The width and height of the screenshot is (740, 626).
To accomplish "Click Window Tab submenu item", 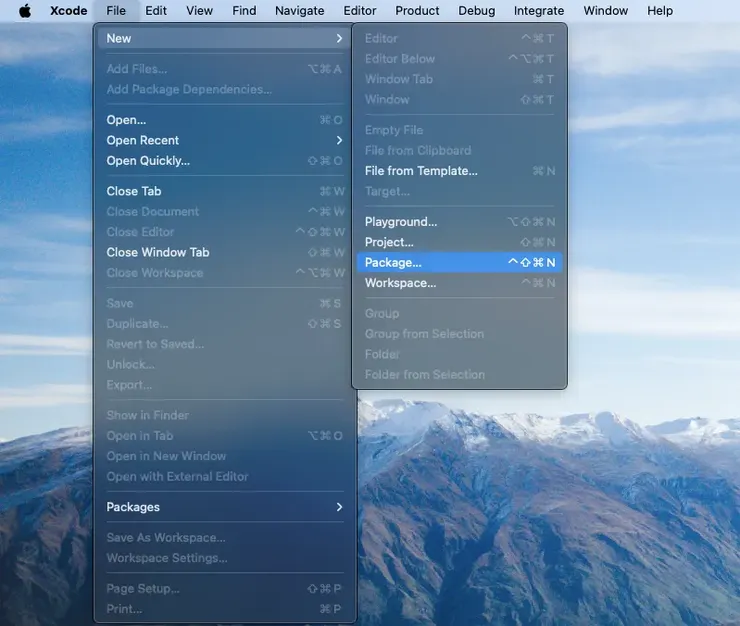I will click(460, 79).
